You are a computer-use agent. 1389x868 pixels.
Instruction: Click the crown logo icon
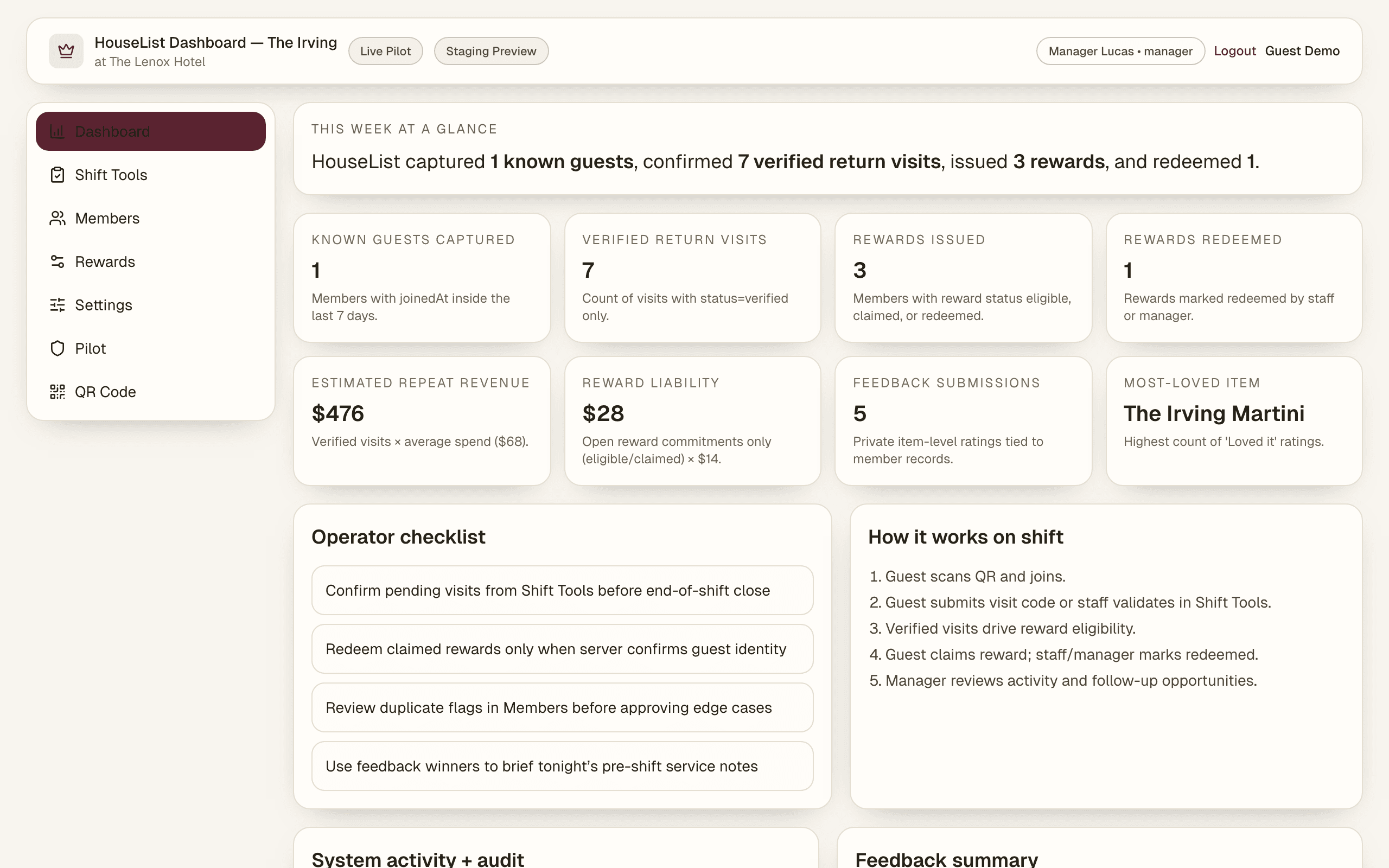pos(66,50)
